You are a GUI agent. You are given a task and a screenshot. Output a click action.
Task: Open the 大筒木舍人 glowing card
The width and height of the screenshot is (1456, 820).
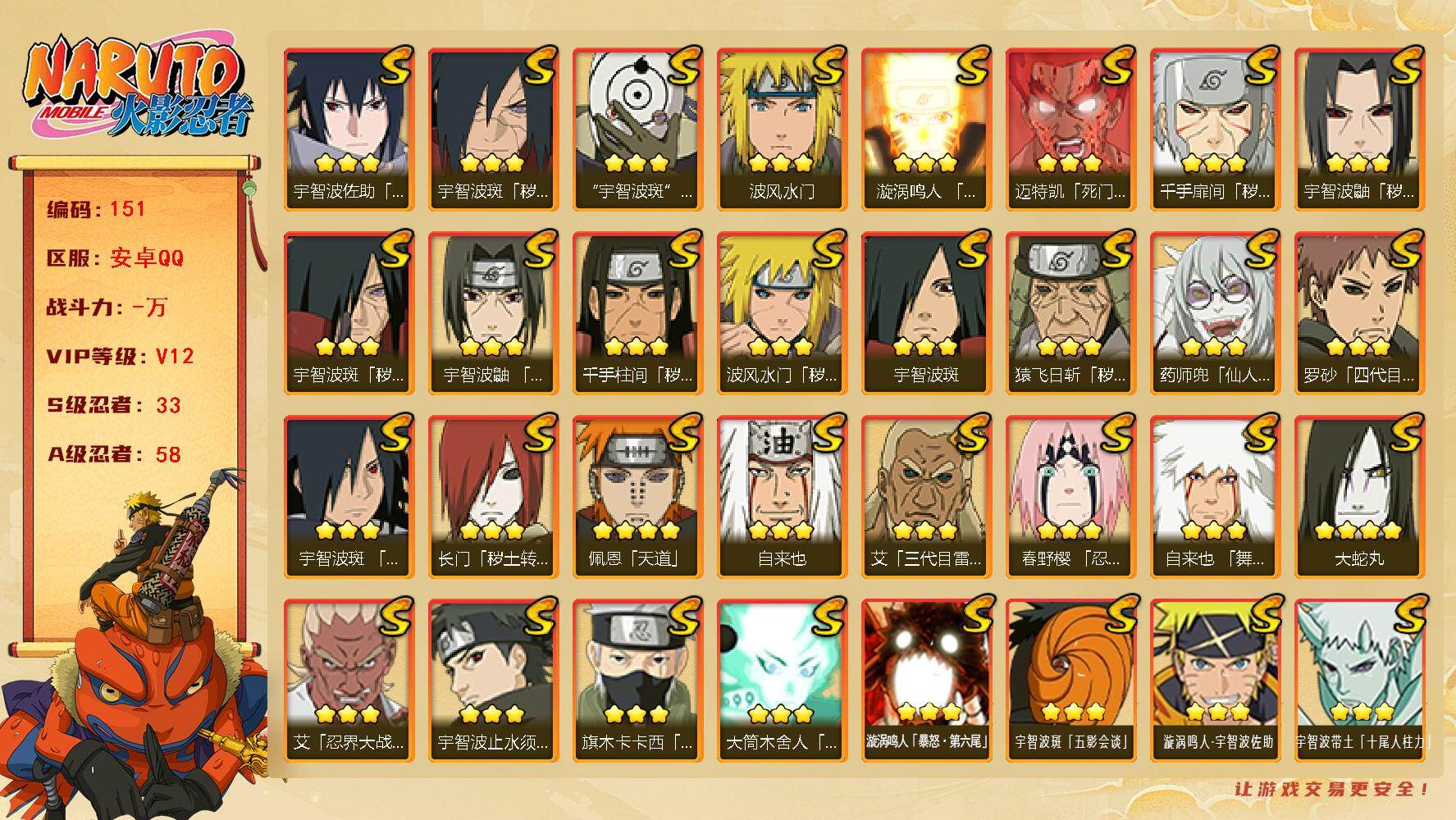coord(782,681)
